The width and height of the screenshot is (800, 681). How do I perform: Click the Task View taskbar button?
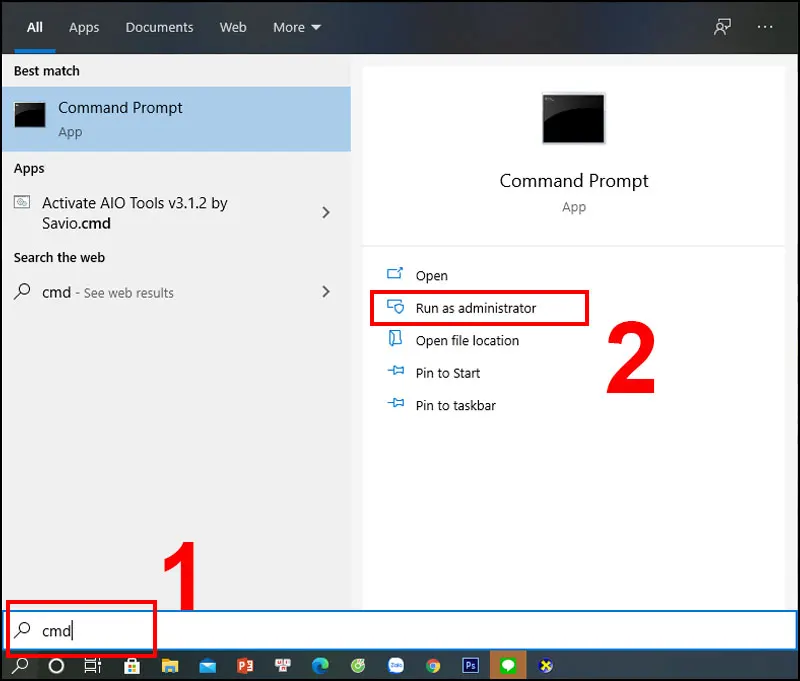point(92,665)
